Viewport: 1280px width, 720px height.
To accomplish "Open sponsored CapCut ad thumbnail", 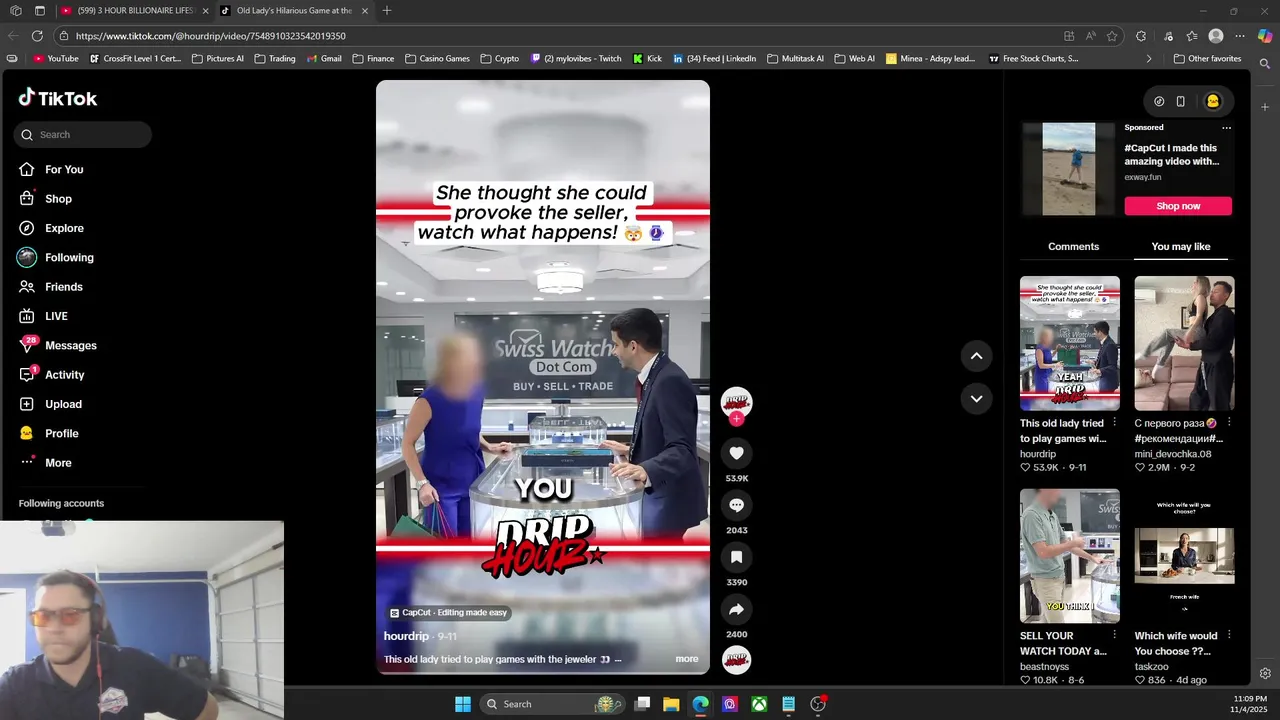I will (1069, 169).
